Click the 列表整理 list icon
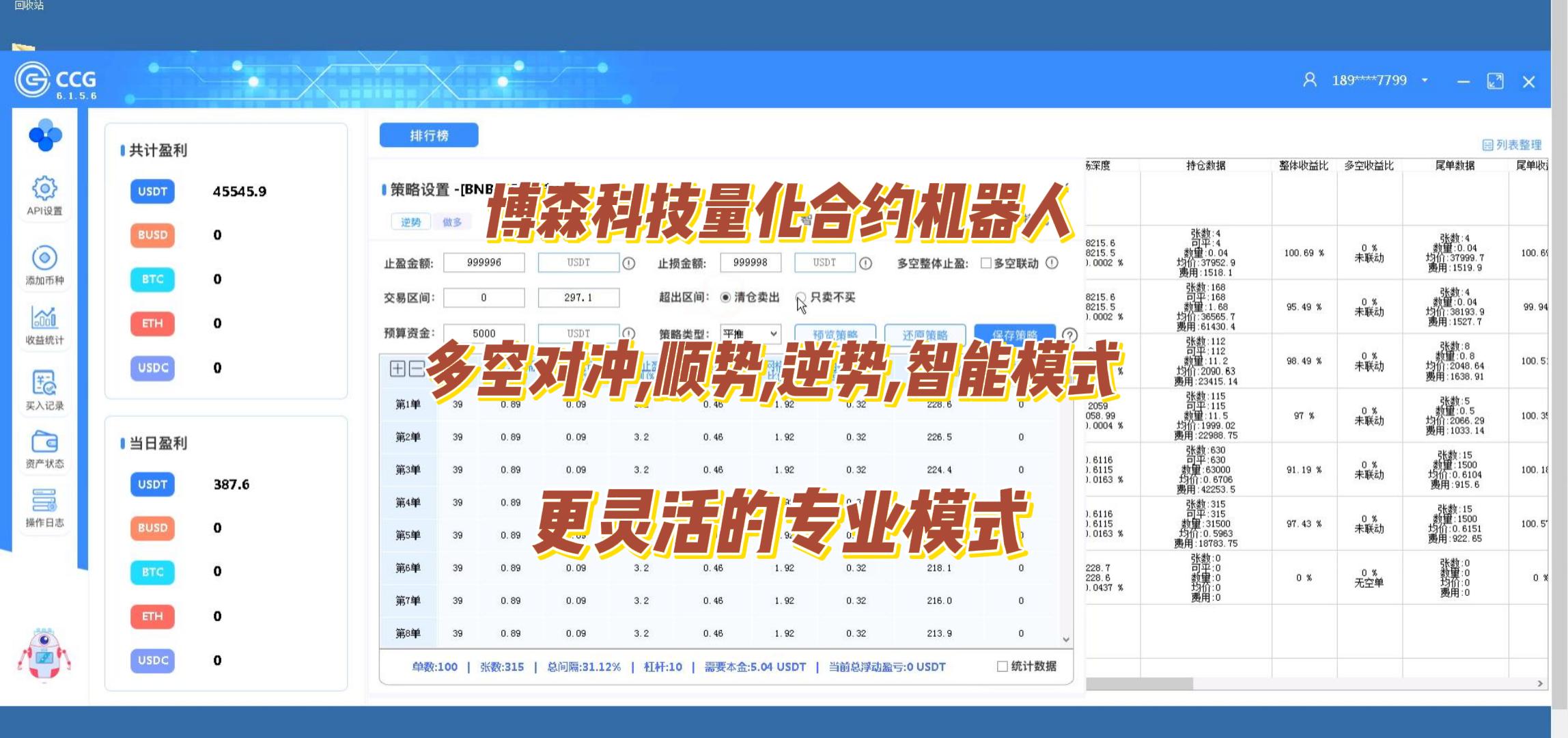The image size is (1568, 738). coord(1487,145)
